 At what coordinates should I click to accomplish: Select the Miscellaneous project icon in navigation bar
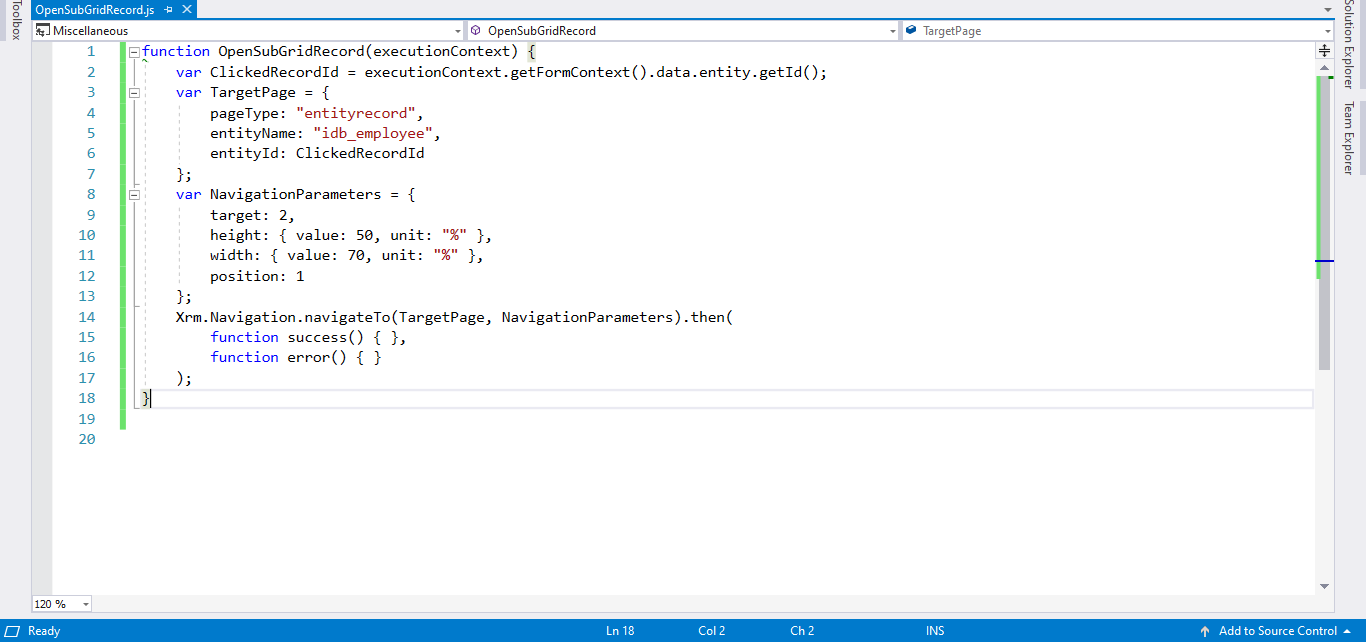click(43, 30)
